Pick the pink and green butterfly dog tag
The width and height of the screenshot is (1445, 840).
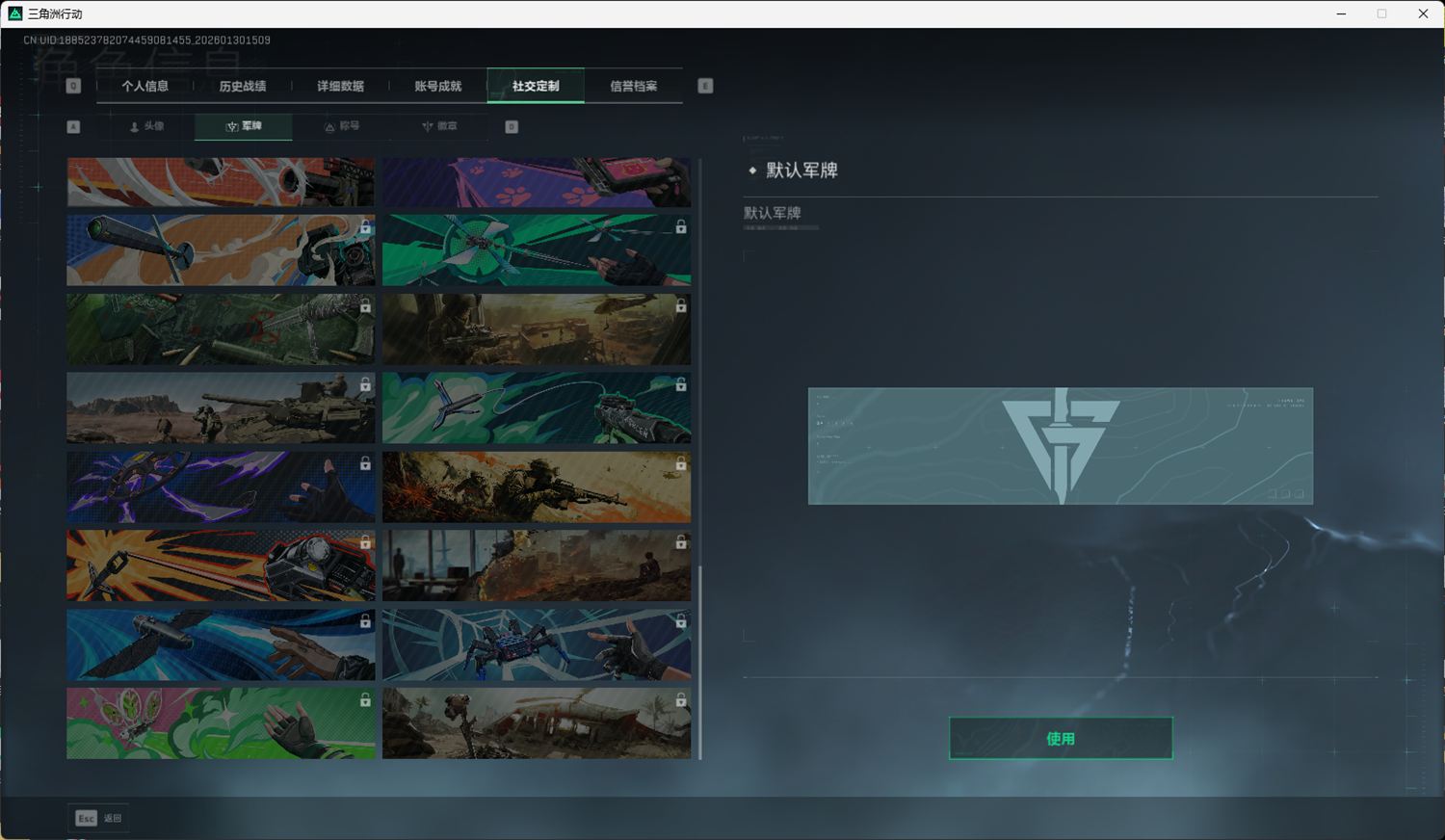(x=221, y=723)
